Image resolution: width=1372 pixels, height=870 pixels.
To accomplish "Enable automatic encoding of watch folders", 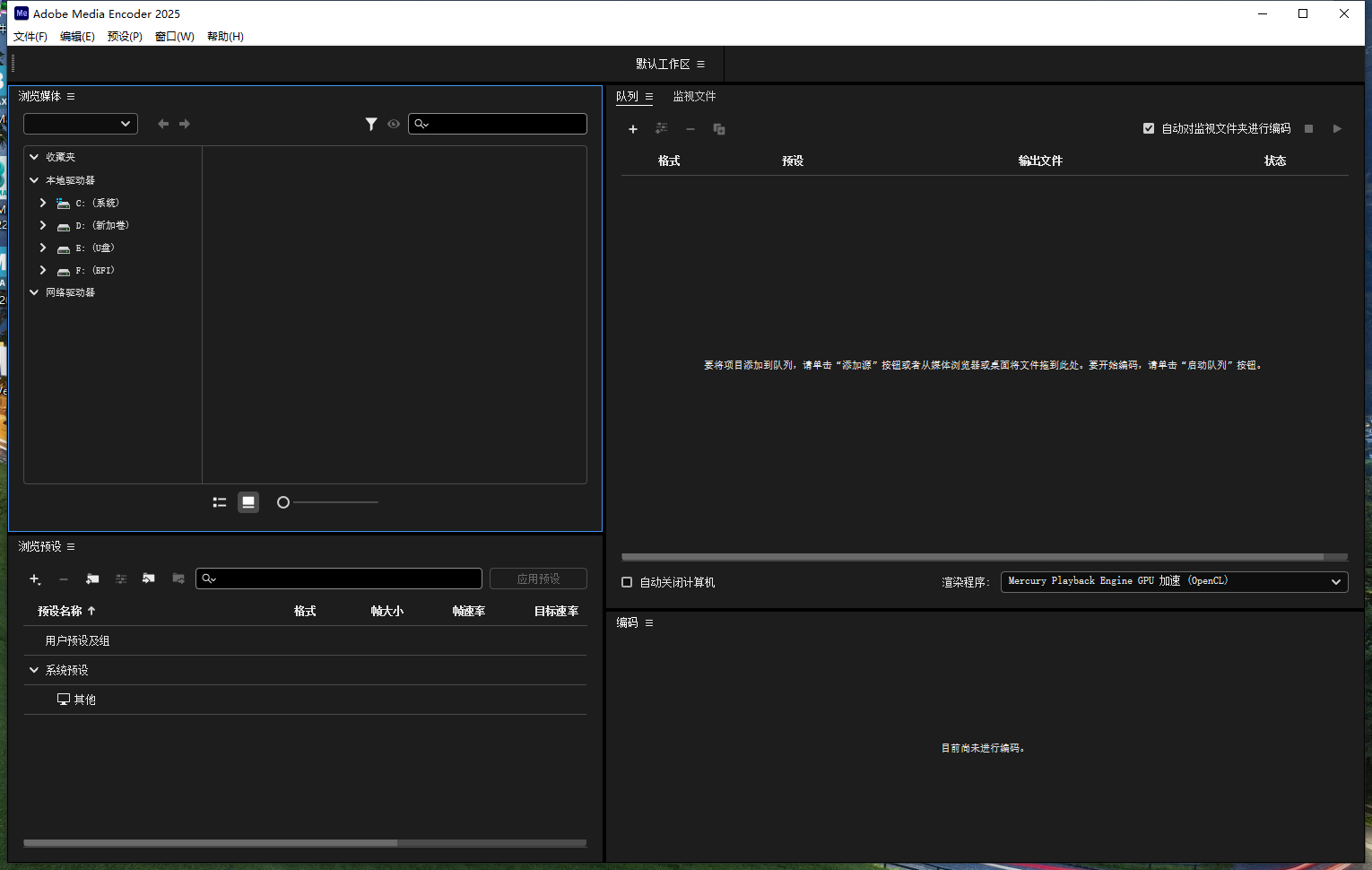I will point(1149,128).
